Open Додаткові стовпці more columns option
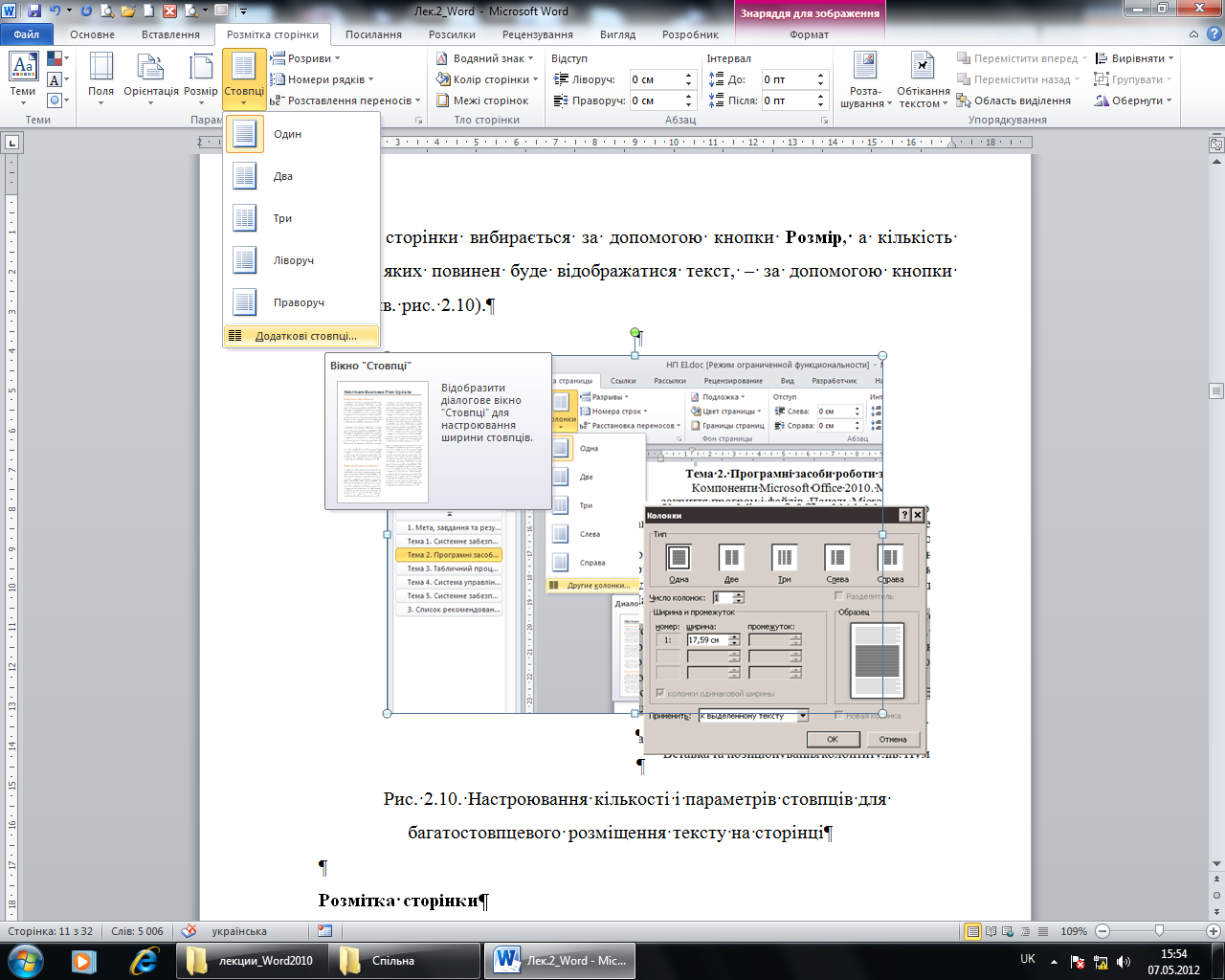 [x=301, y=336]
